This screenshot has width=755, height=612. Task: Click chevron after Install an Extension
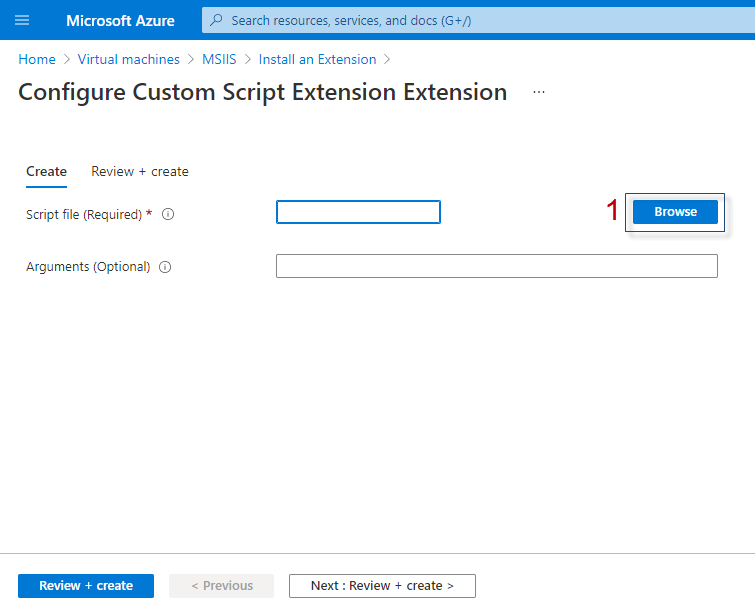pos(387,60)
